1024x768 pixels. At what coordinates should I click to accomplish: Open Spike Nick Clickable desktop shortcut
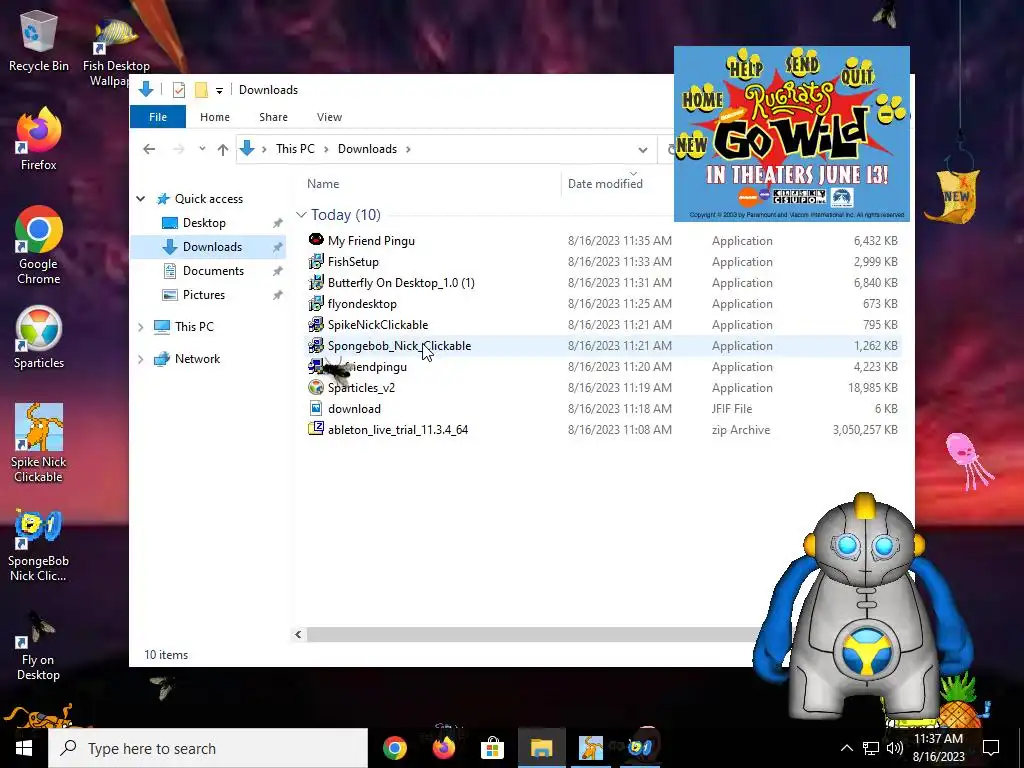(x=39, y=443)
